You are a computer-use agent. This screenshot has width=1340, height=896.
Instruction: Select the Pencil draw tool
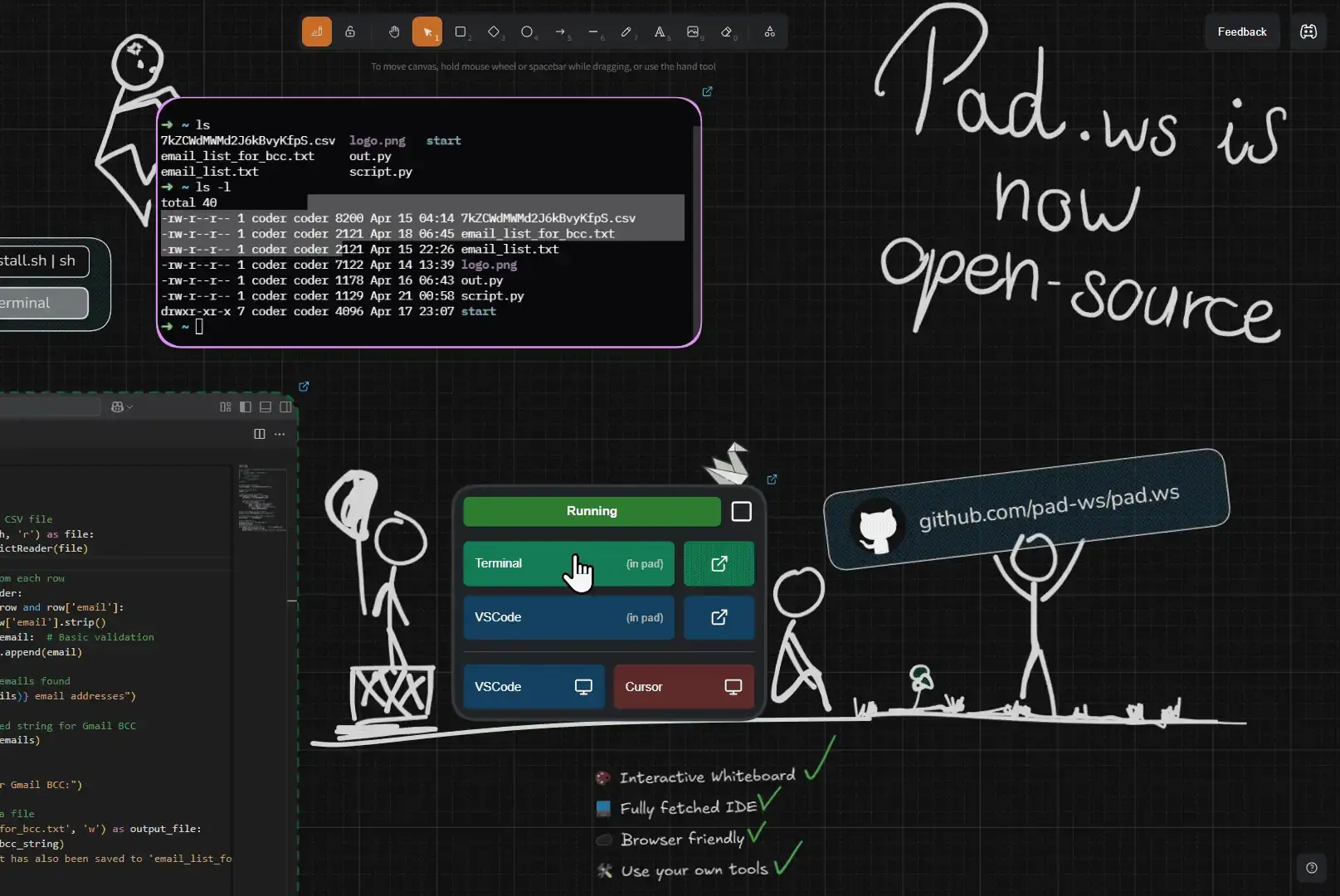pyautogui.click(x=626, y=32)
